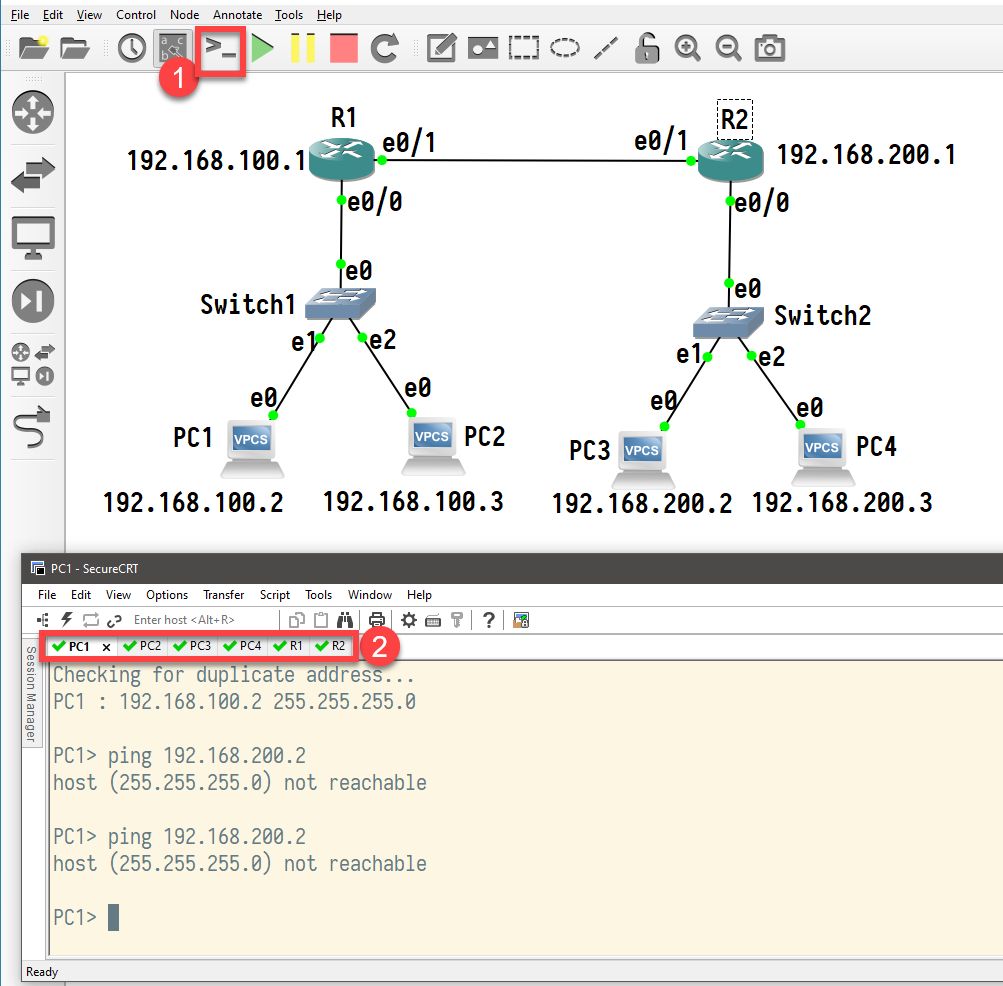
Task: Browse all devices sidebar icon
Action: [x=33, y=364]
